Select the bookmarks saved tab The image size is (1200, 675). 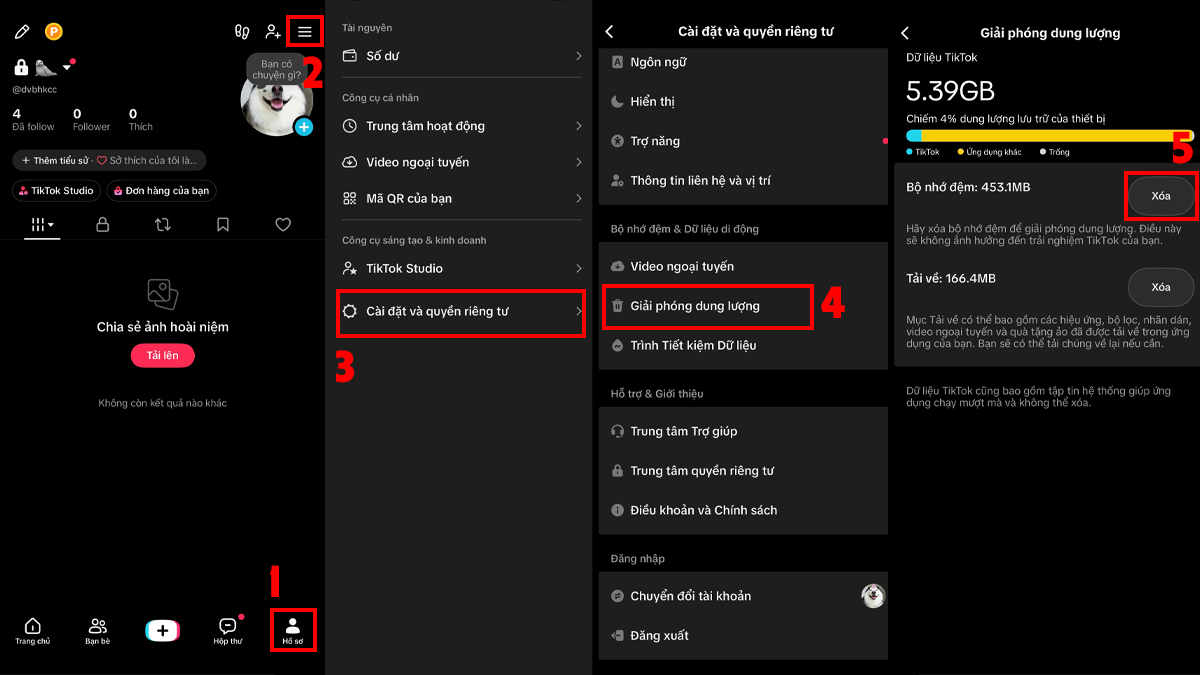(x=223, y=225)
